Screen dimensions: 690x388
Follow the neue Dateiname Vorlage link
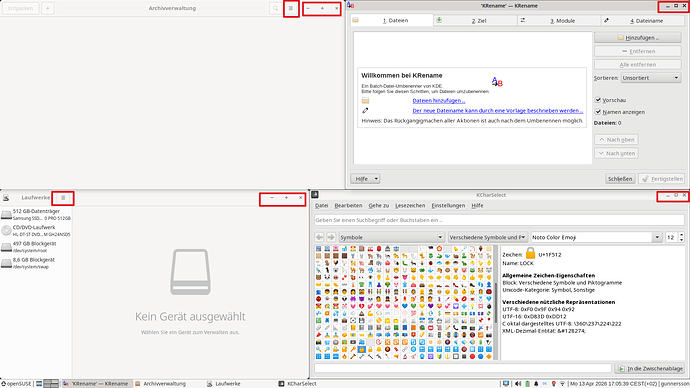coord(498,110)
